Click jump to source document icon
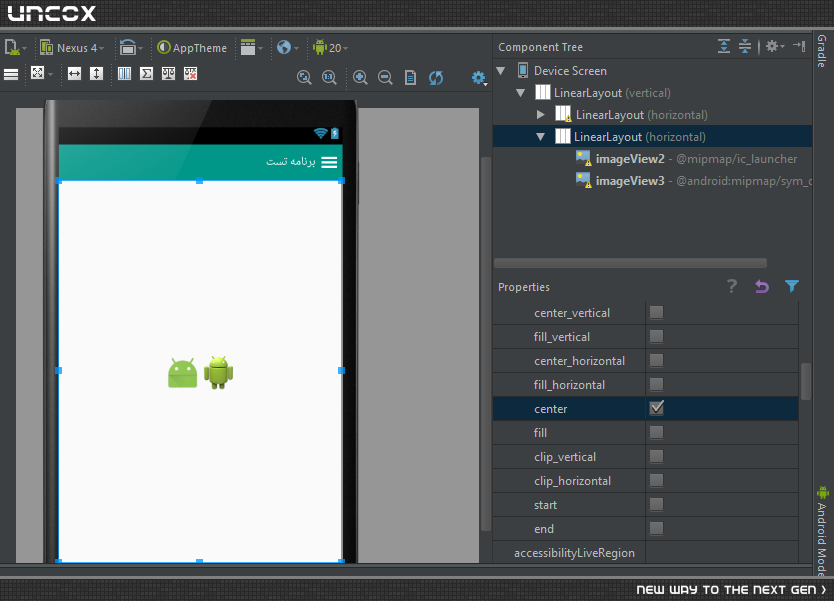The width and height of the screenshot is (834, 601). 410,78
